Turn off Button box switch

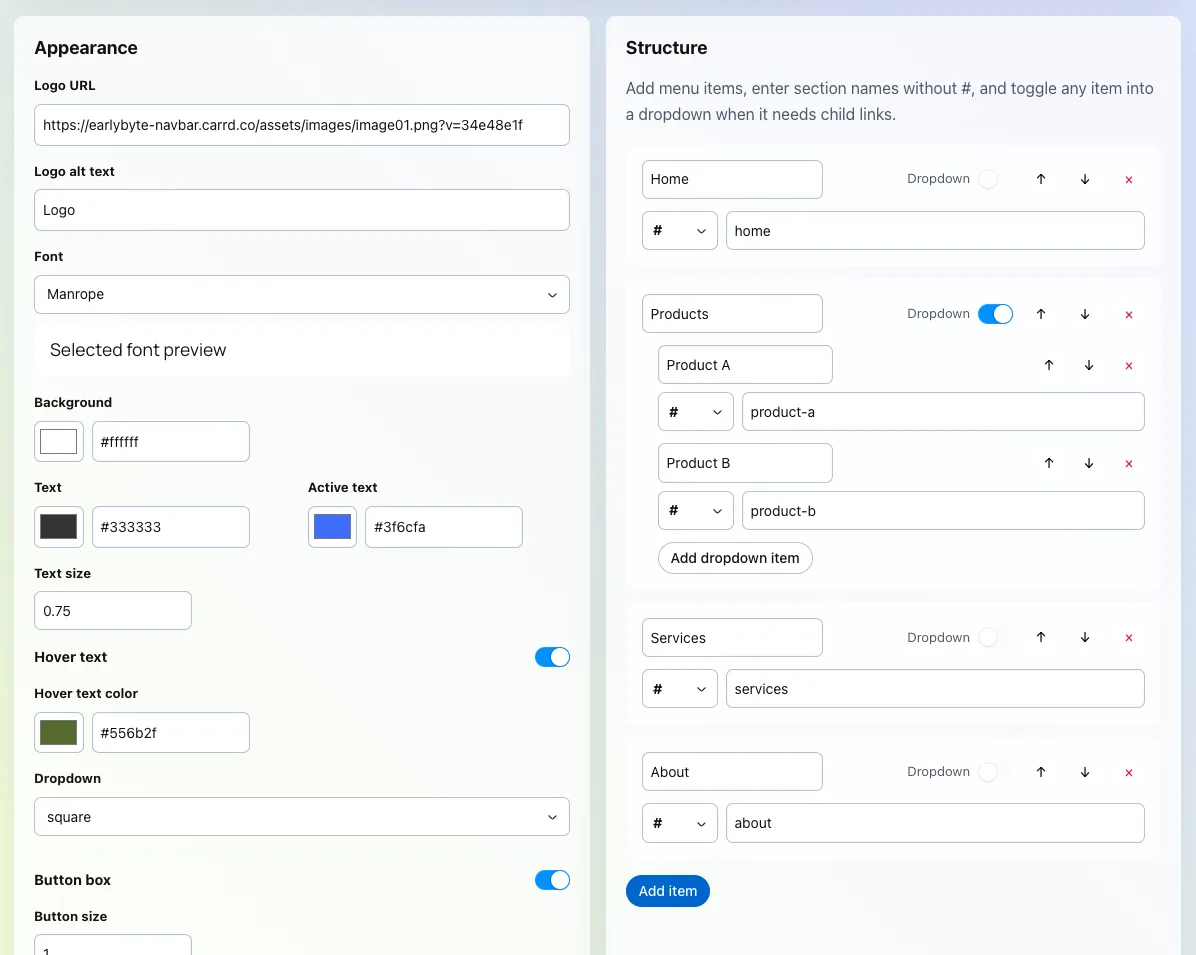[x=552, y=879]
